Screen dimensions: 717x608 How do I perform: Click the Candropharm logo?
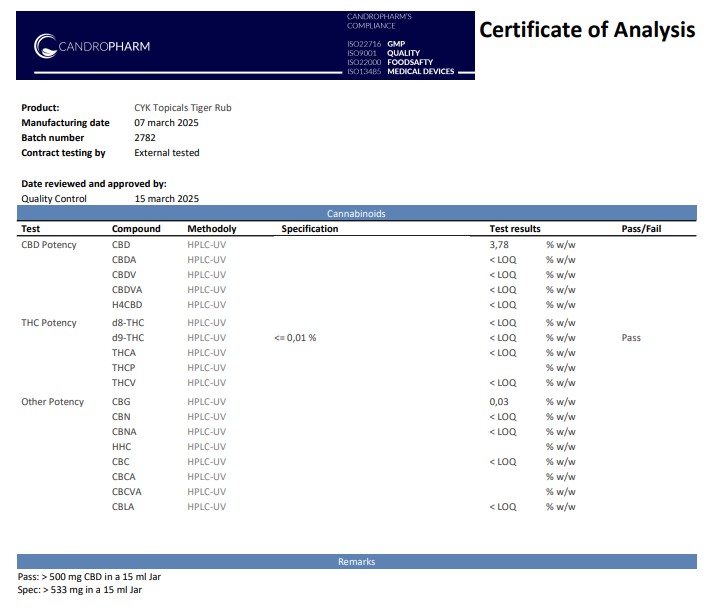tap(92, 46)
